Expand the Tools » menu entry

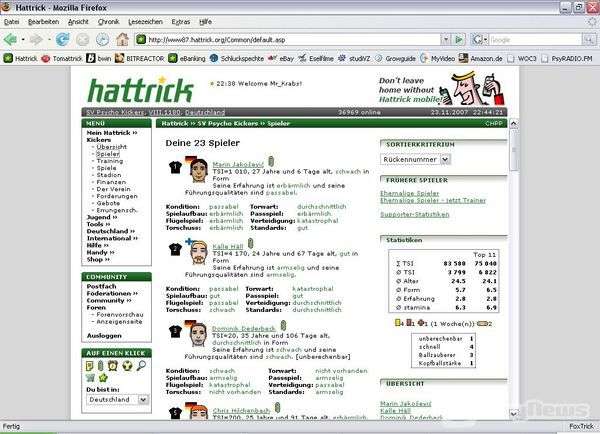(x=98, y=224)
